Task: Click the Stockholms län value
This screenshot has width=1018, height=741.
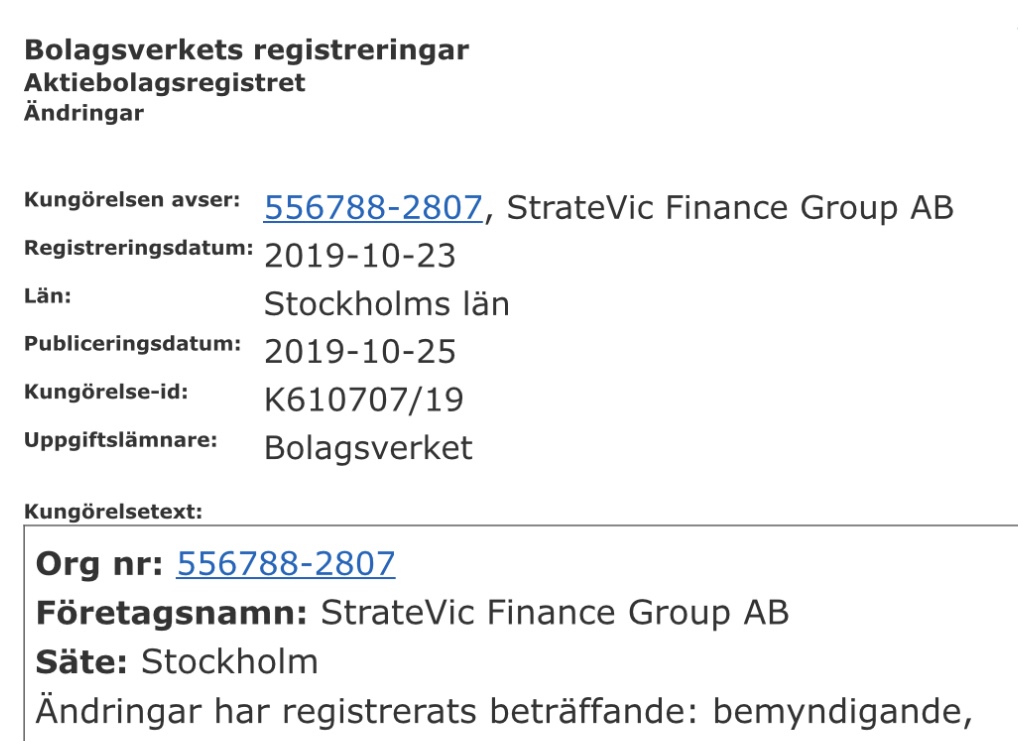Action: tap(387, 303)
